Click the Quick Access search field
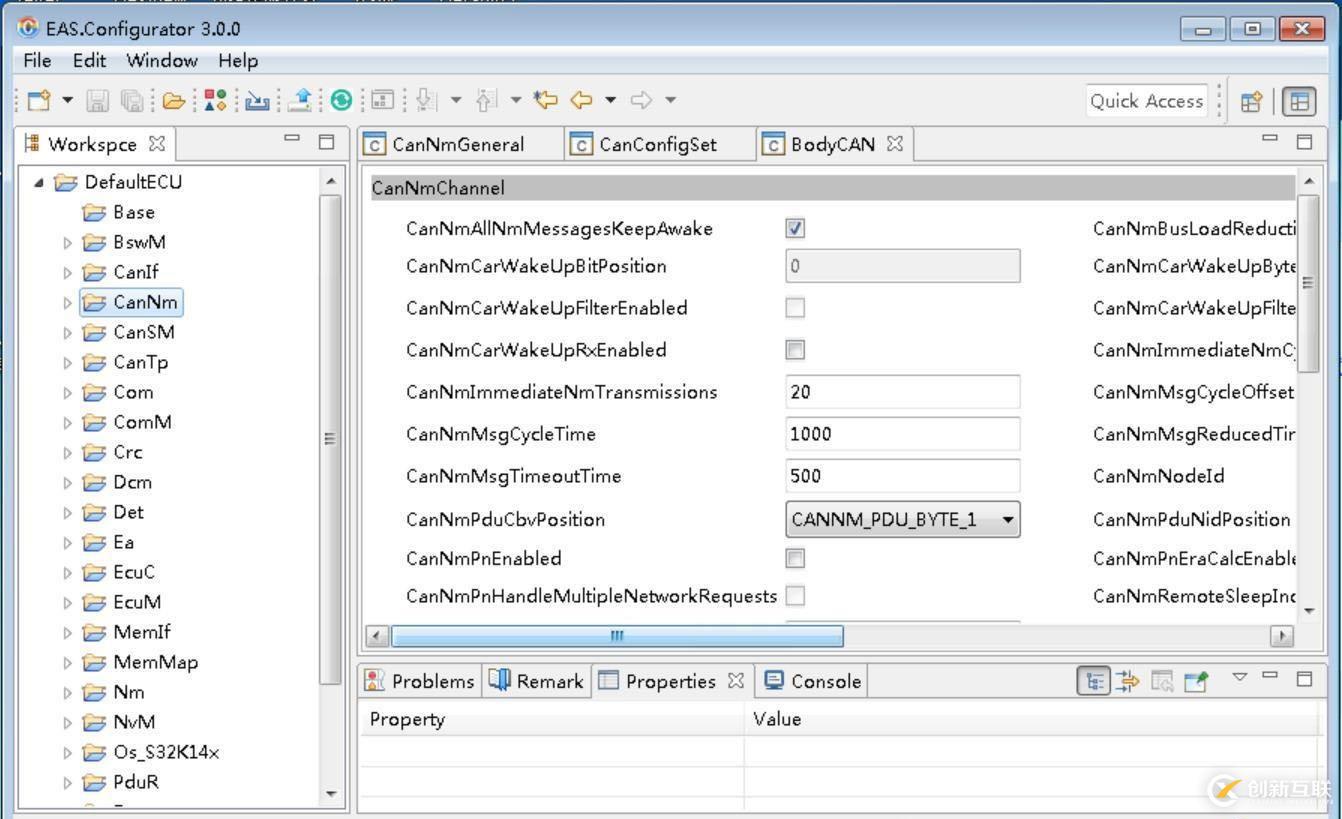This screenshot has height=819, width=1342. (1147, 101)
